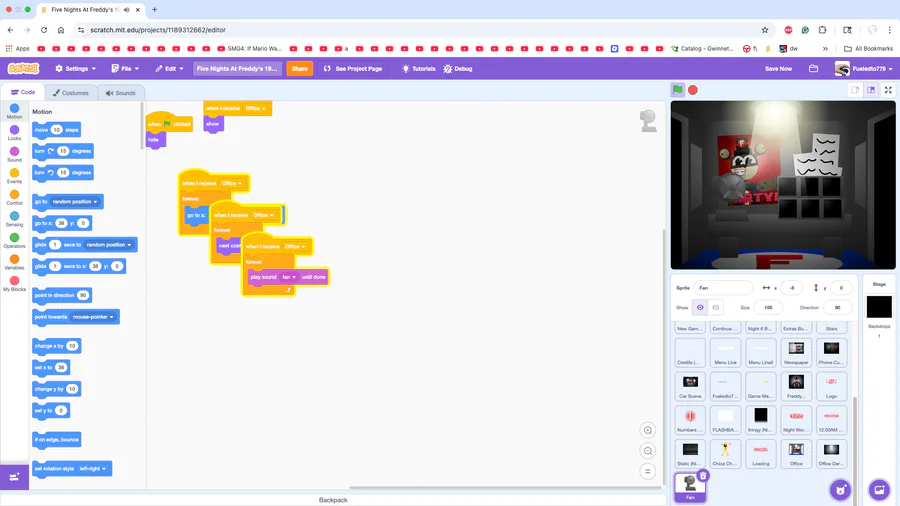This screenshot has width=900, height=506.
Task: Open the Add Extension button
Action: [x=14, y=477]
